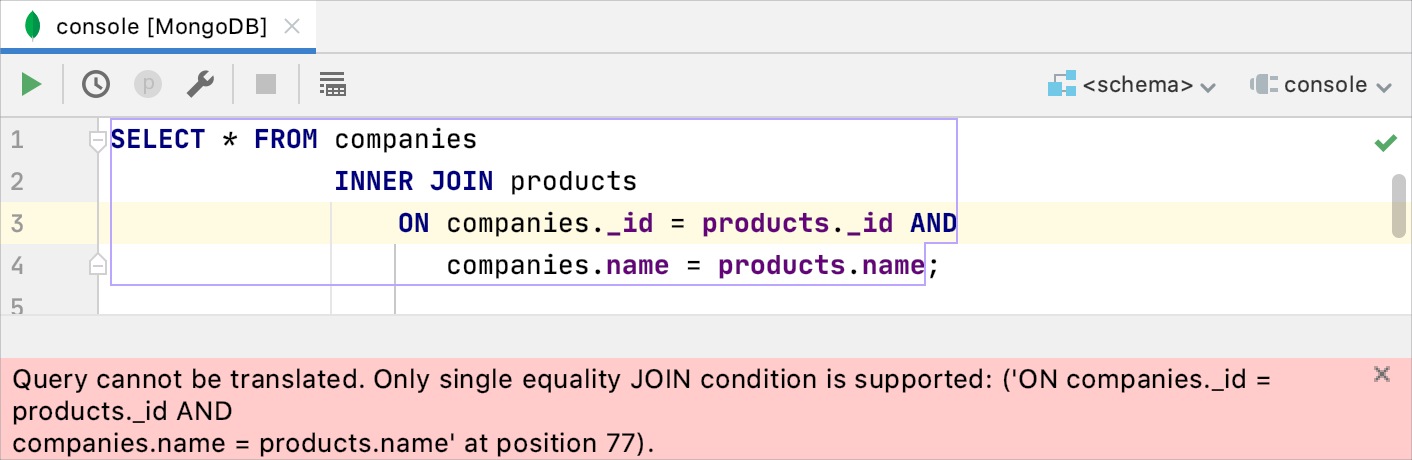Click the Stop execution square icon

[265, 84]
